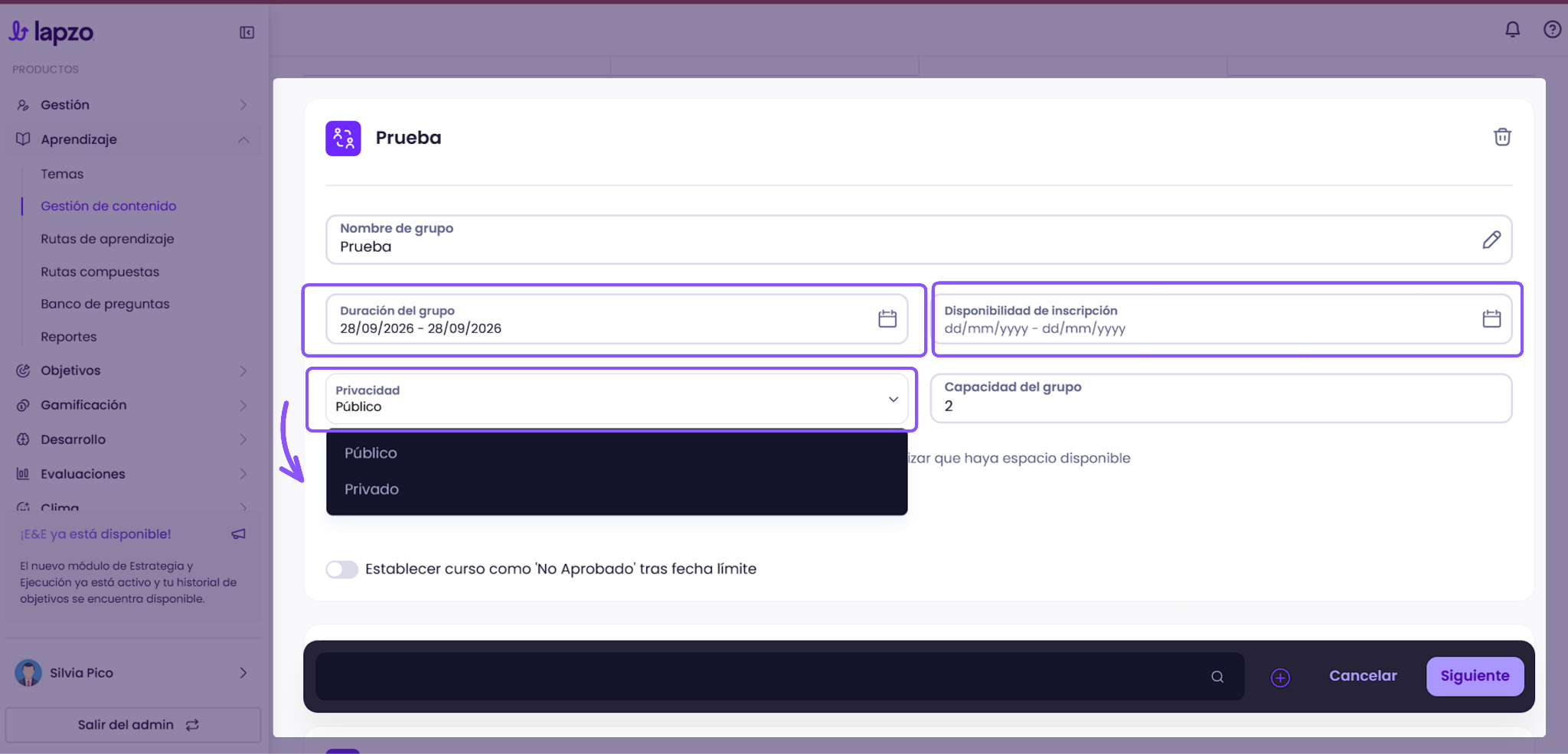Collapse the Aprendizaje section

point(133,139)
